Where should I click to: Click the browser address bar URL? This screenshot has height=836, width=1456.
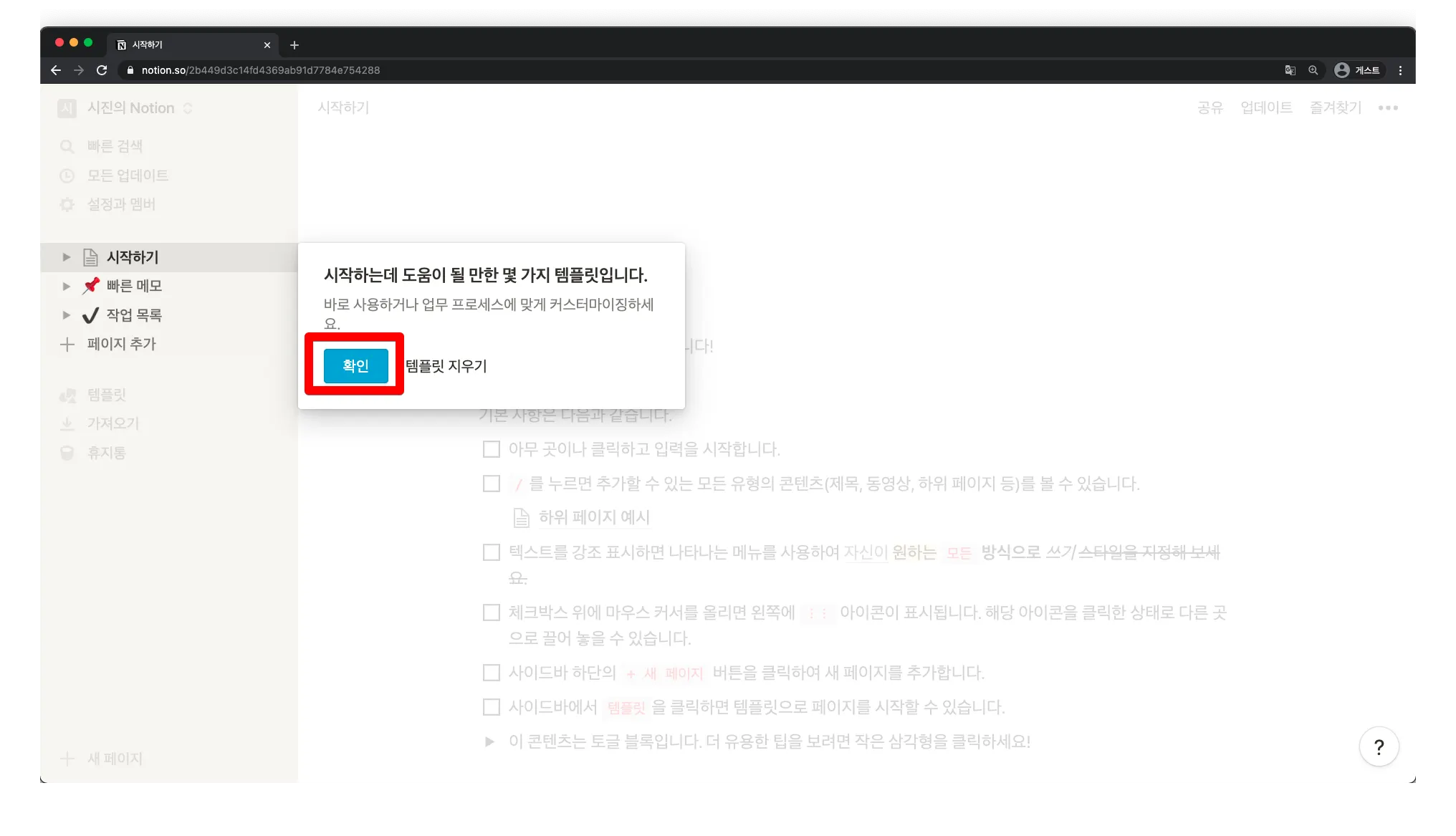tap(261, 70)
